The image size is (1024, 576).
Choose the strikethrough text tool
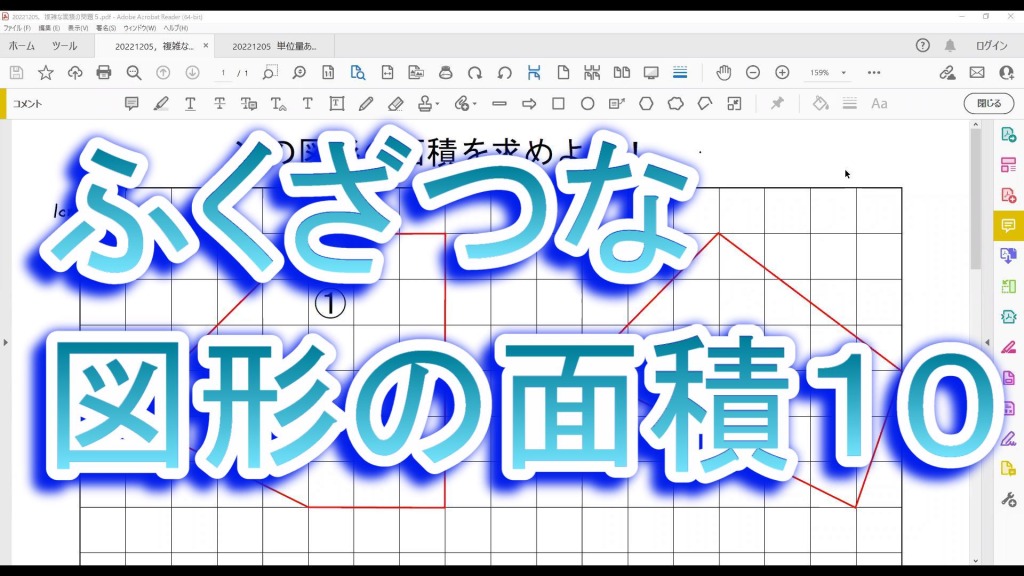point(219,104)
